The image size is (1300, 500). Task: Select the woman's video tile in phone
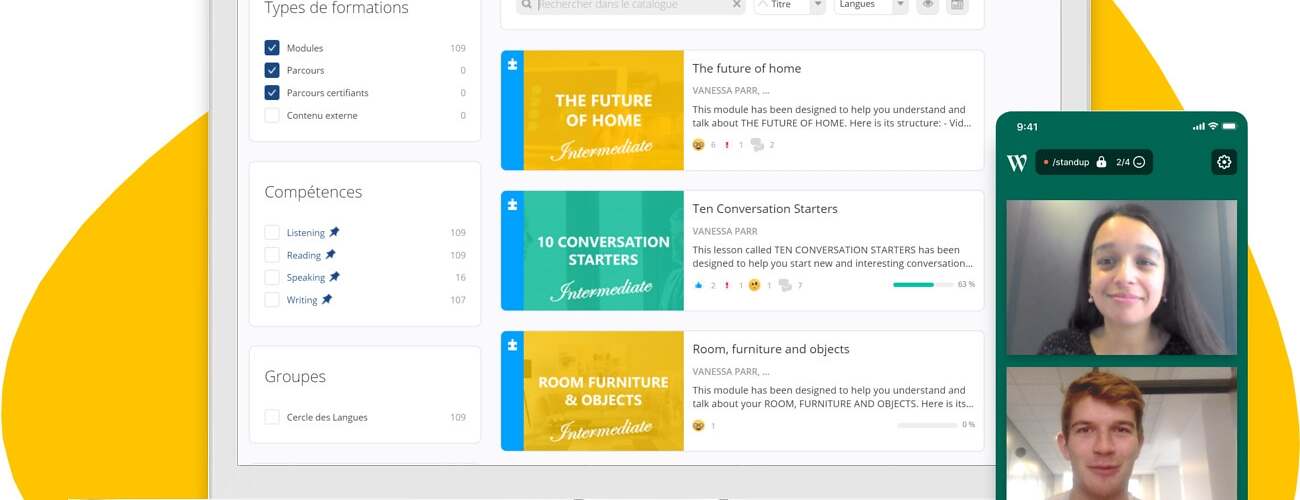(x=1121, y=277)
